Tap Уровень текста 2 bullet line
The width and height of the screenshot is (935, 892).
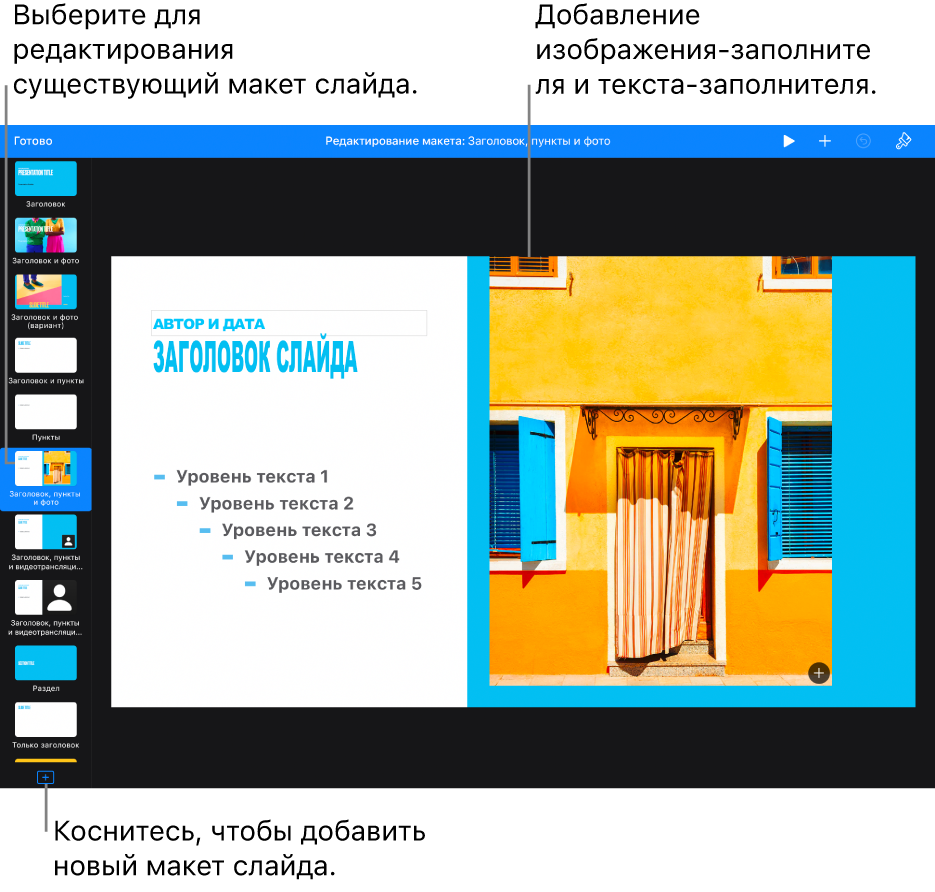tap(265, 503)
